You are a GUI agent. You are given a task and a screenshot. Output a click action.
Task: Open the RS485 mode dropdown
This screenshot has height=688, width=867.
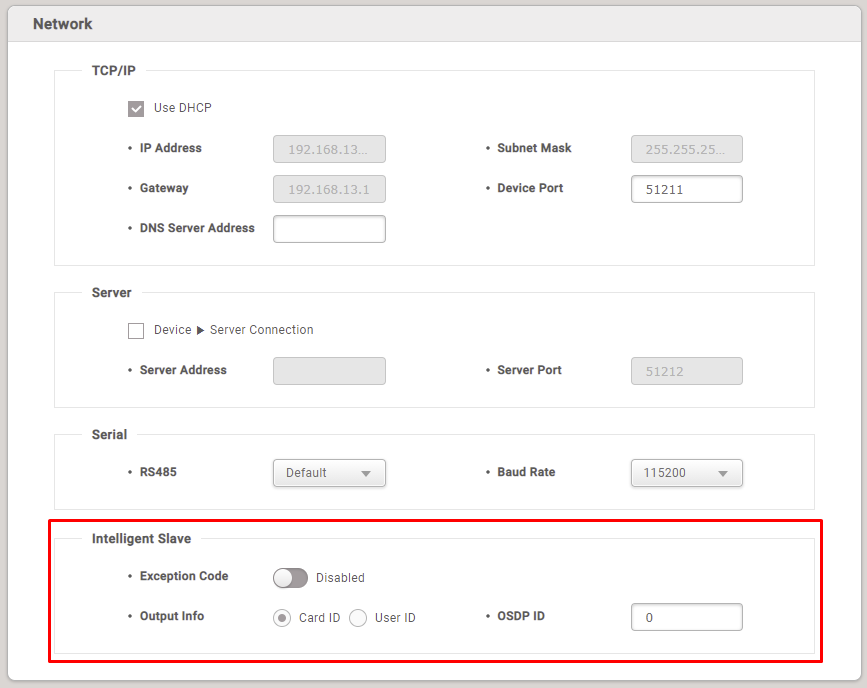[329, 473]
